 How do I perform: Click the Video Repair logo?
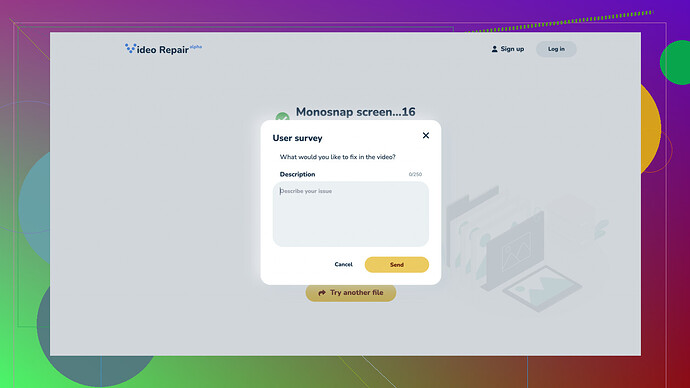pos(163,49)
